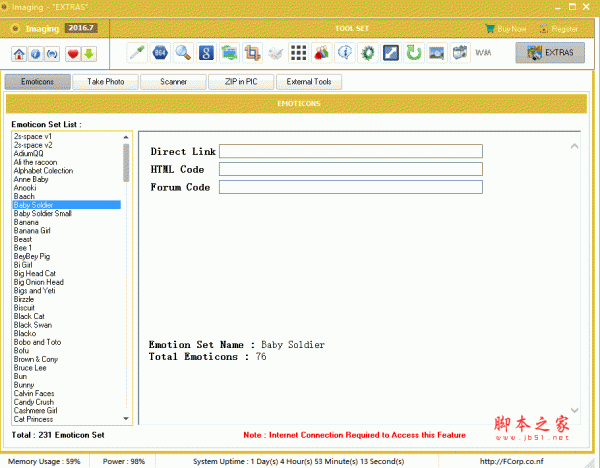Click the blue Google search icon
Image resolution: width=600 pixels, height=468 pixels.
206,52
